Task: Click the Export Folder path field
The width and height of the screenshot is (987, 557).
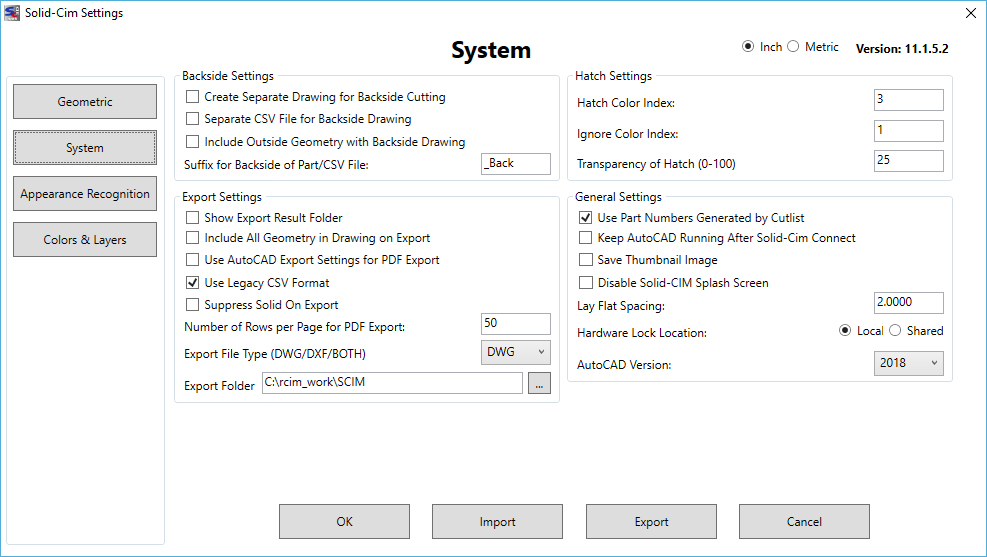Action: coord(392,383)
